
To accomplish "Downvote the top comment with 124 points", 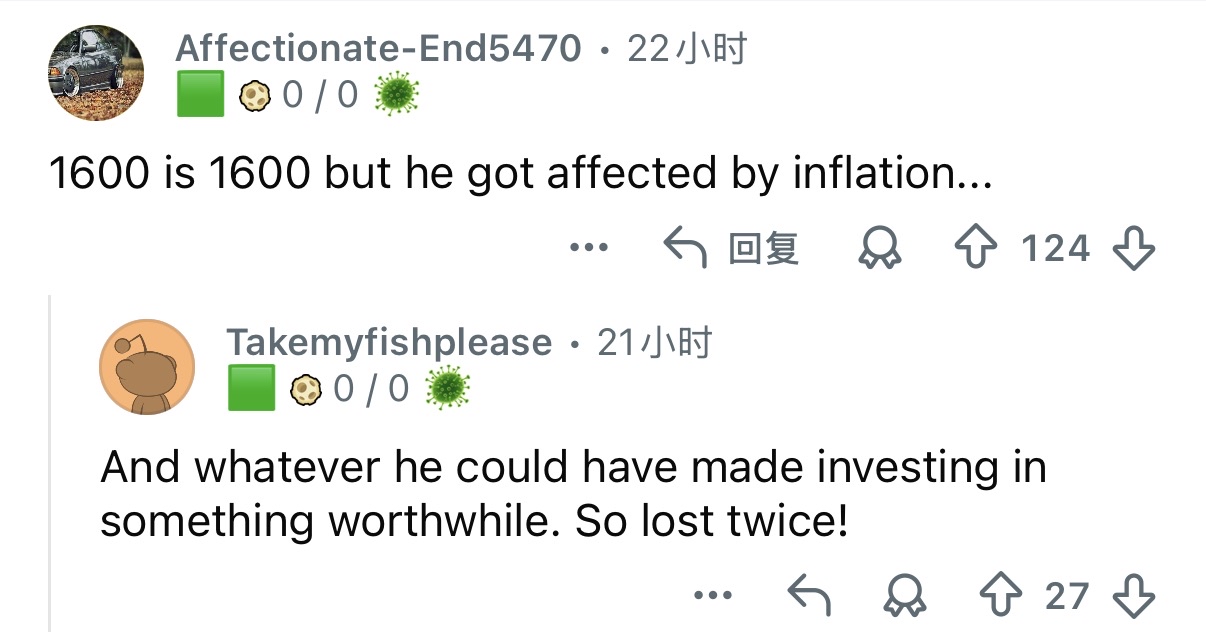I will point(1134,247).
